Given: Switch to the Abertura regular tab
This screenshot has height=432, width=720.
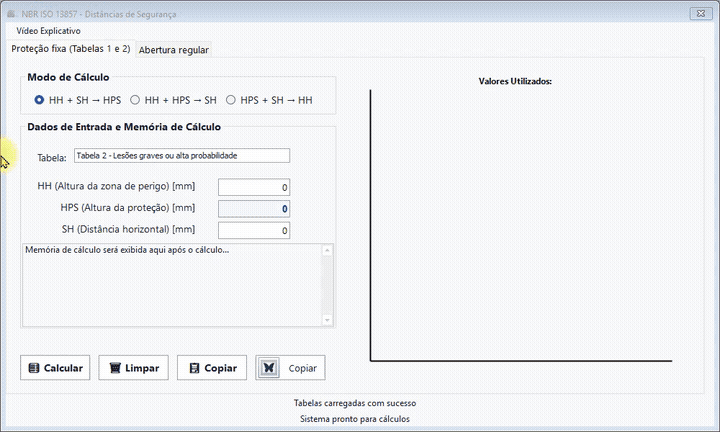Looking at the screenshot, I should click(174, 50).
